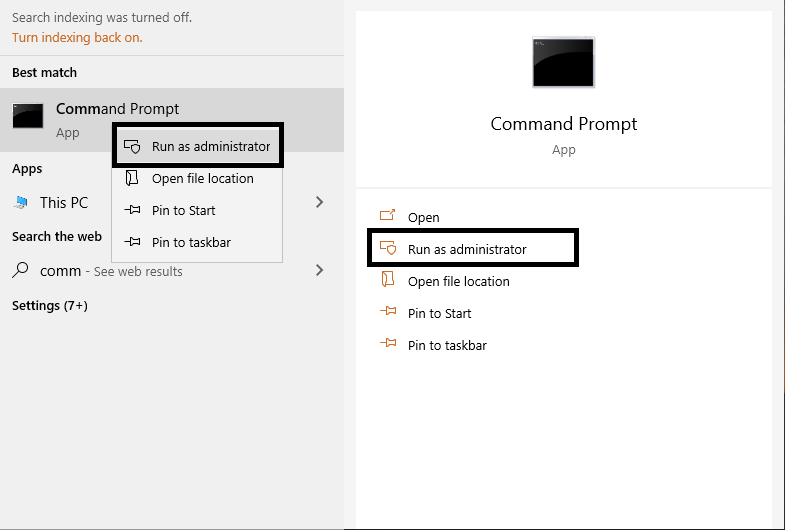
Task: Click the orange shield Run as administrator icon
Action: (x=388, y=249)
